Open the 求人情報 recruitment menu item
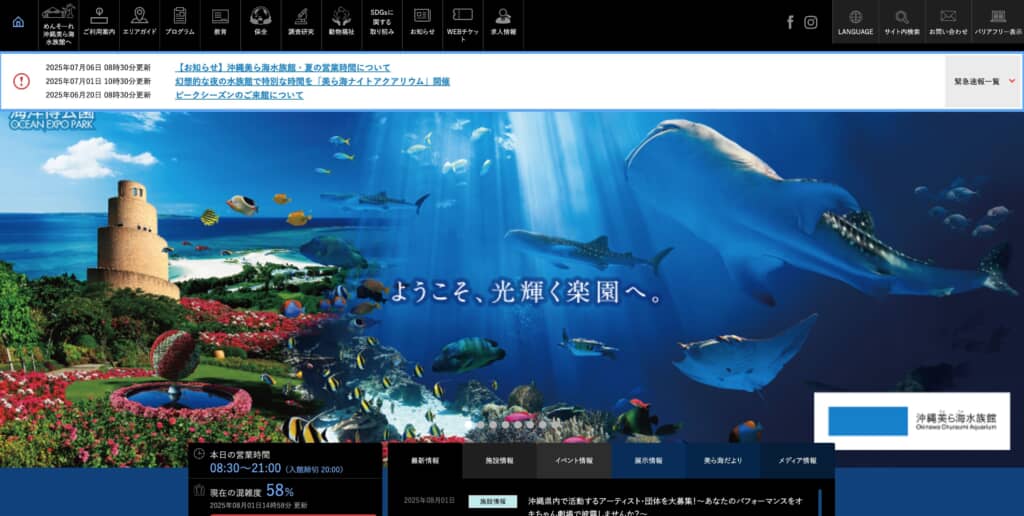The width and height of the screenshot is (1024, 516). tap(503, 22)
